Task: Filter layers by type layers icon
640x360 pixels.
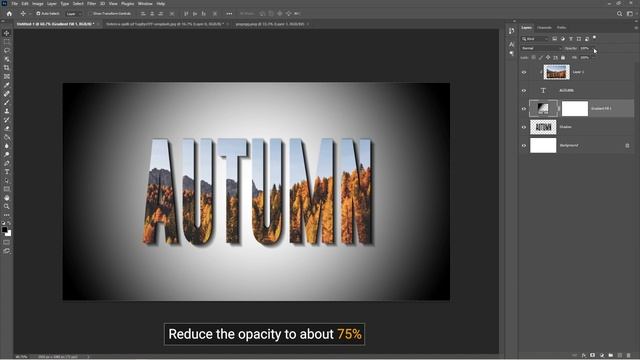Action: click(x=571, y=39)
